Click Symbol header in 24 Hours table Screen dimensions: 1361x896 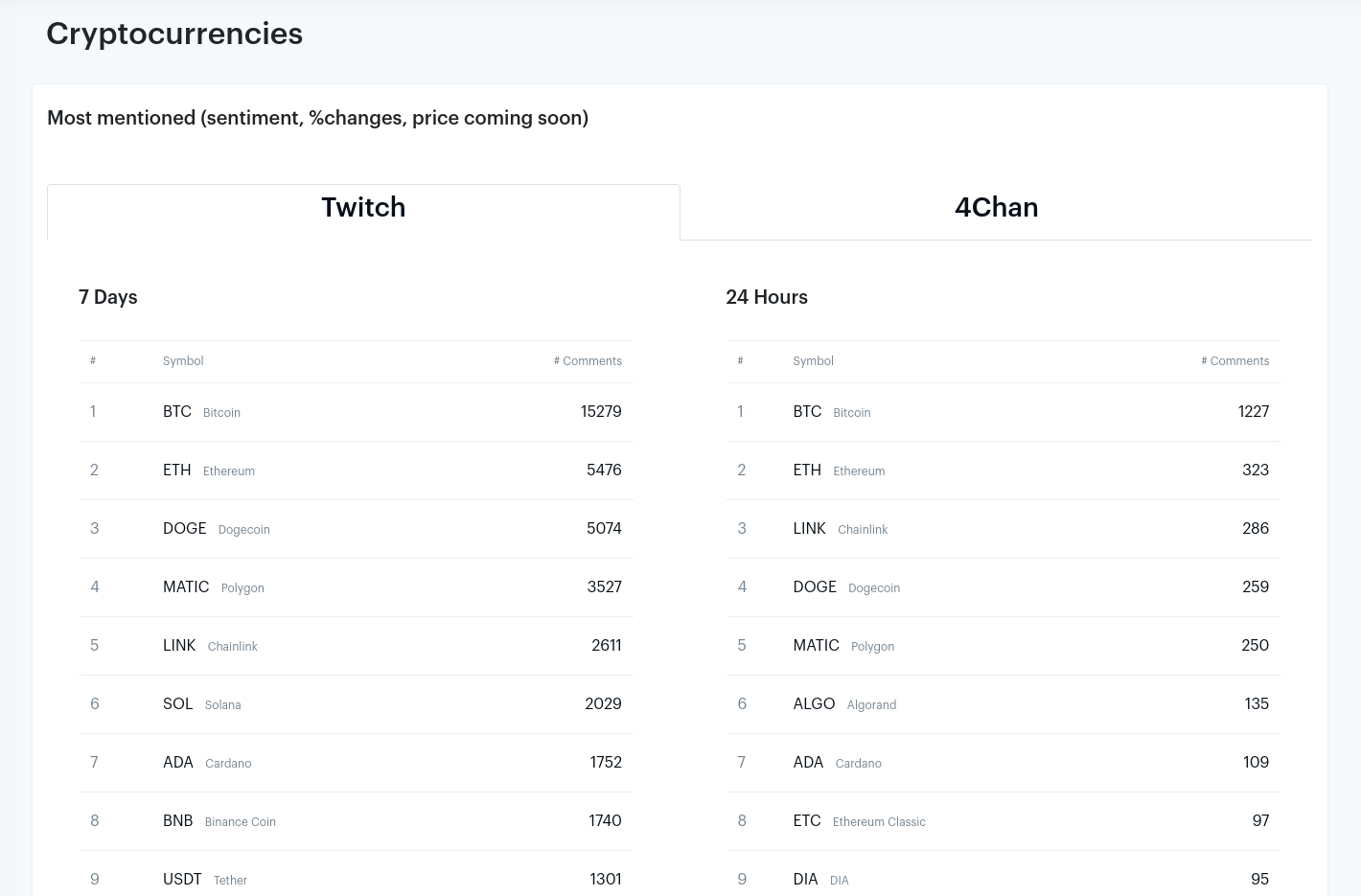coord(813,361)
